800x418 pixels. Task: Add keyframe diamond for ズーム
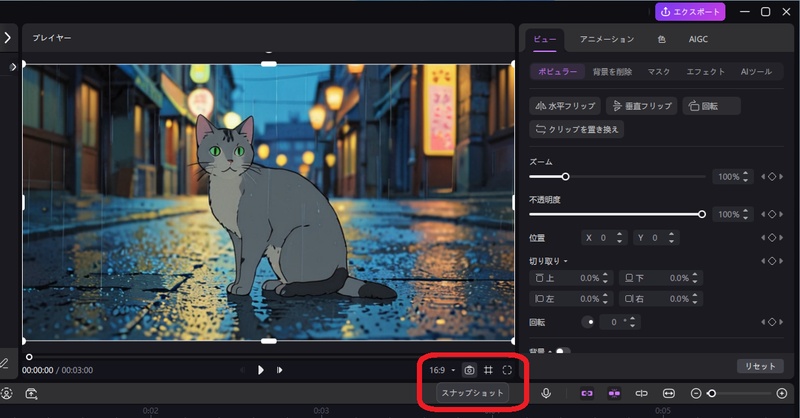(x=772, y=177)
